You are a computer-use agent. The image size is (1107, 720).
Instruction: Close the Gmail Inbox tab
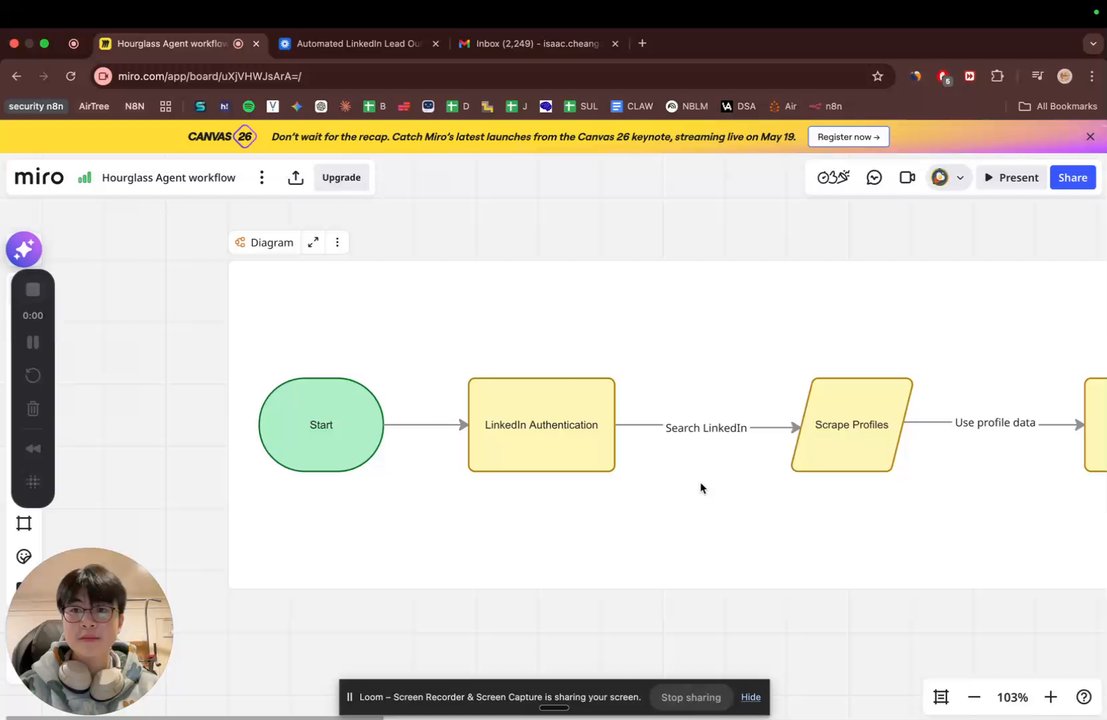[x=615, y=44]
